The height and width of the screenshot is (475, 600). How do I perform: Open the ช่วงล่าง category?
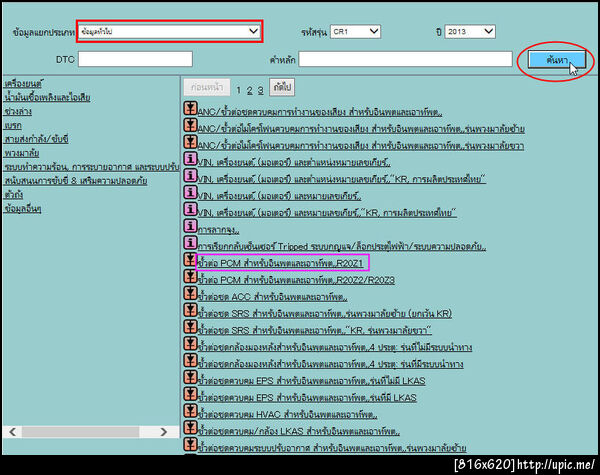[x=18, y=111]
